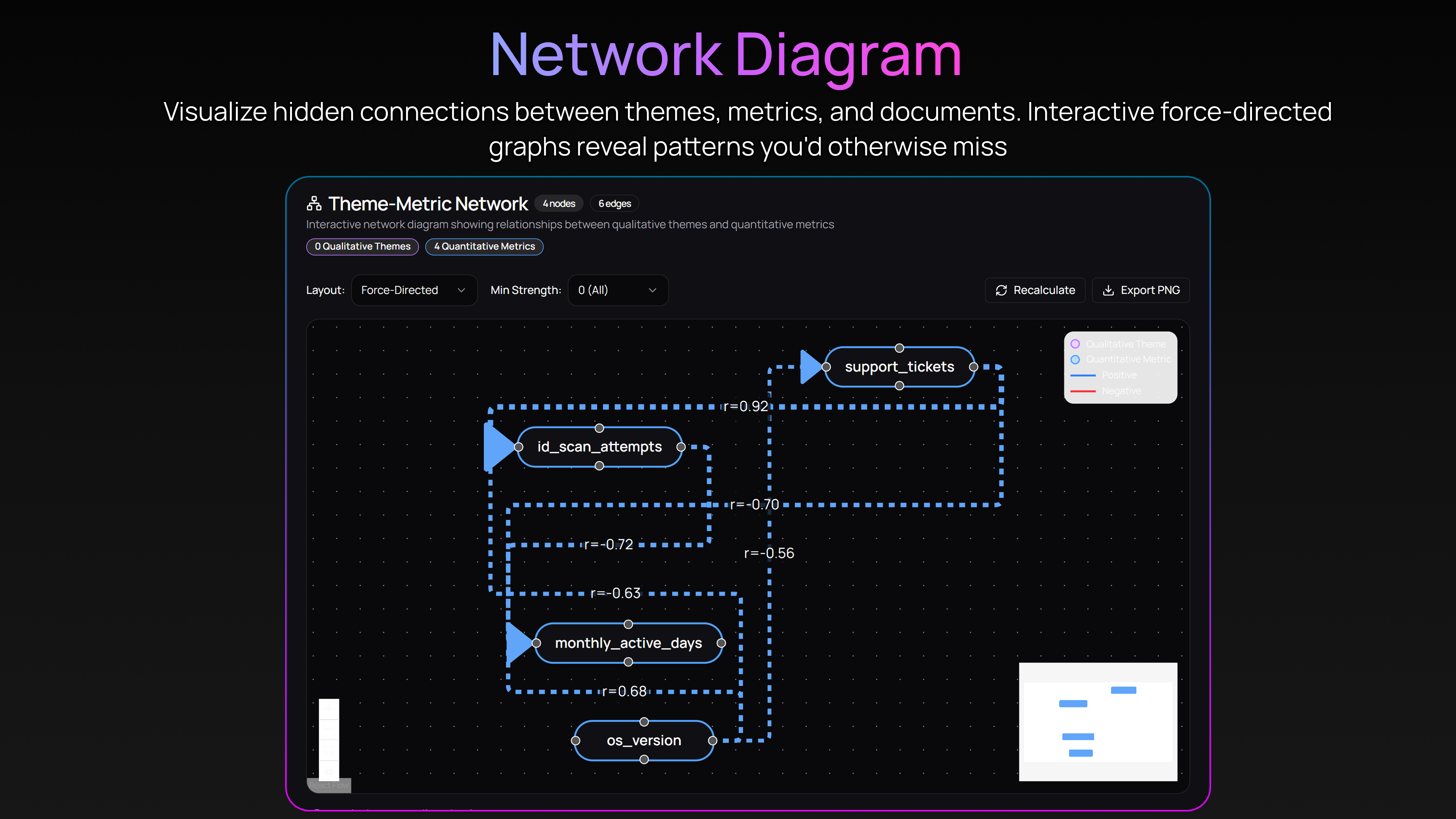Click the purple Qualitative Theme legend swatch
This screenshot has height=819, width=1456.
point(1076,343)
